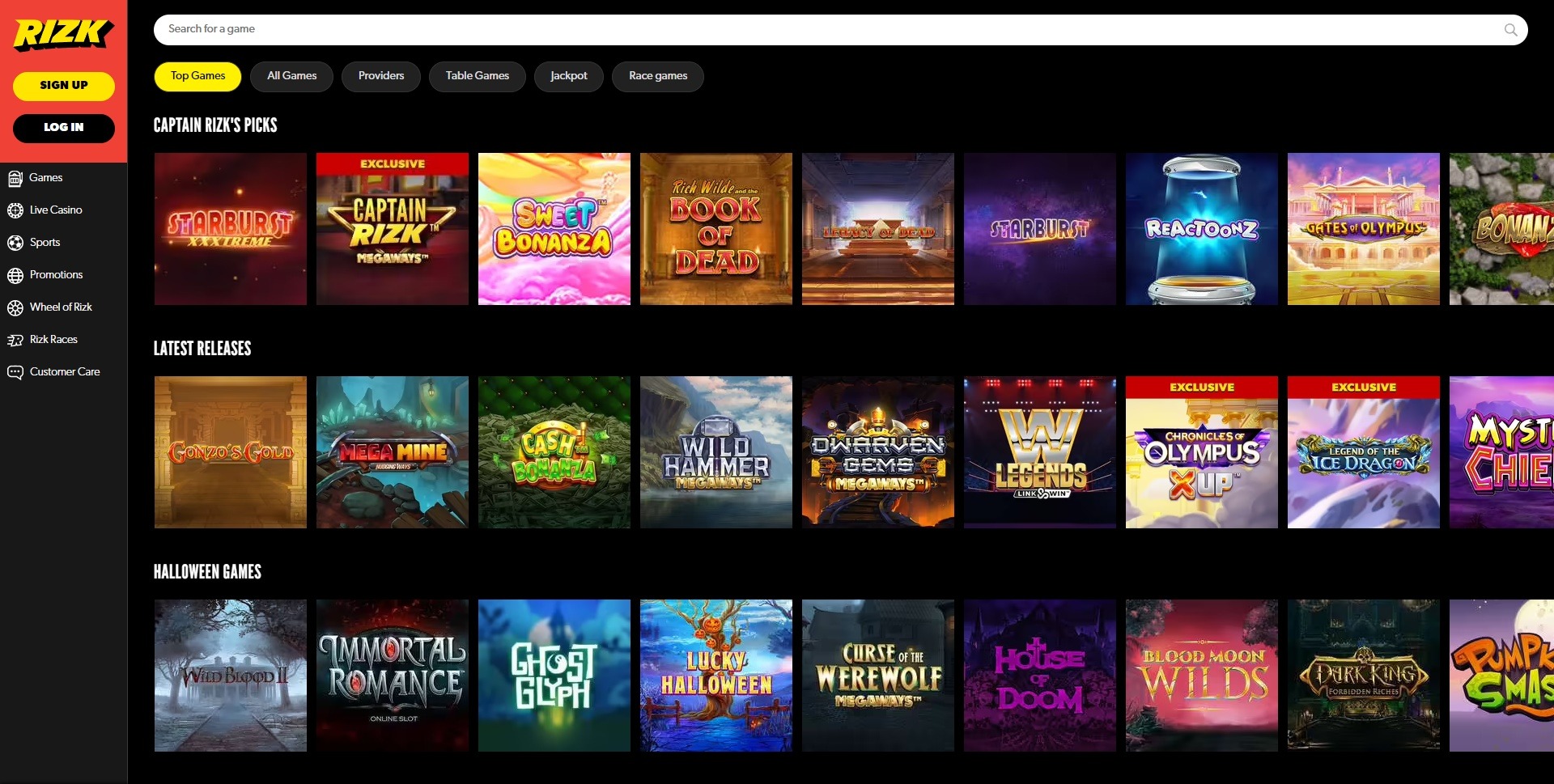This screenshot has width=1554, height=784.
Task: Click the Live Casino sidebar icon
Action: pos(15,210)
